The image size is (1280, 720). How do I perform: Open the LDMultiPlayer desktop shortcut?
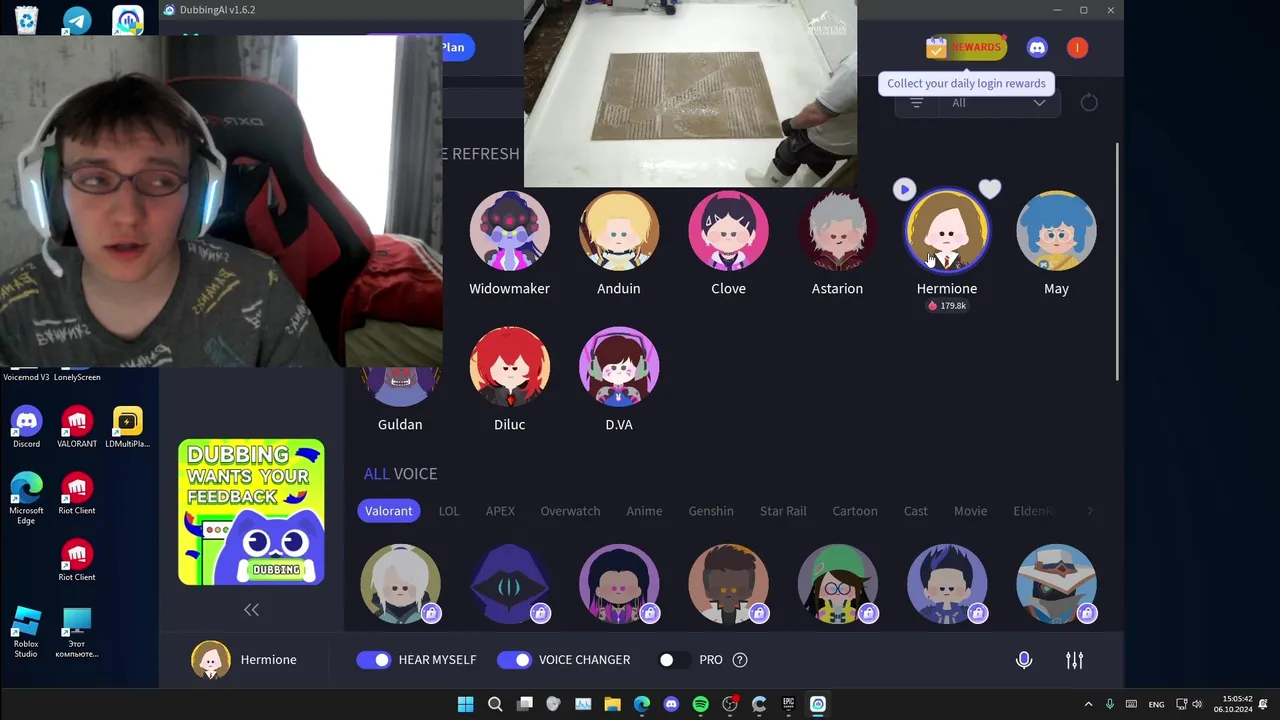tap(127, 428)
